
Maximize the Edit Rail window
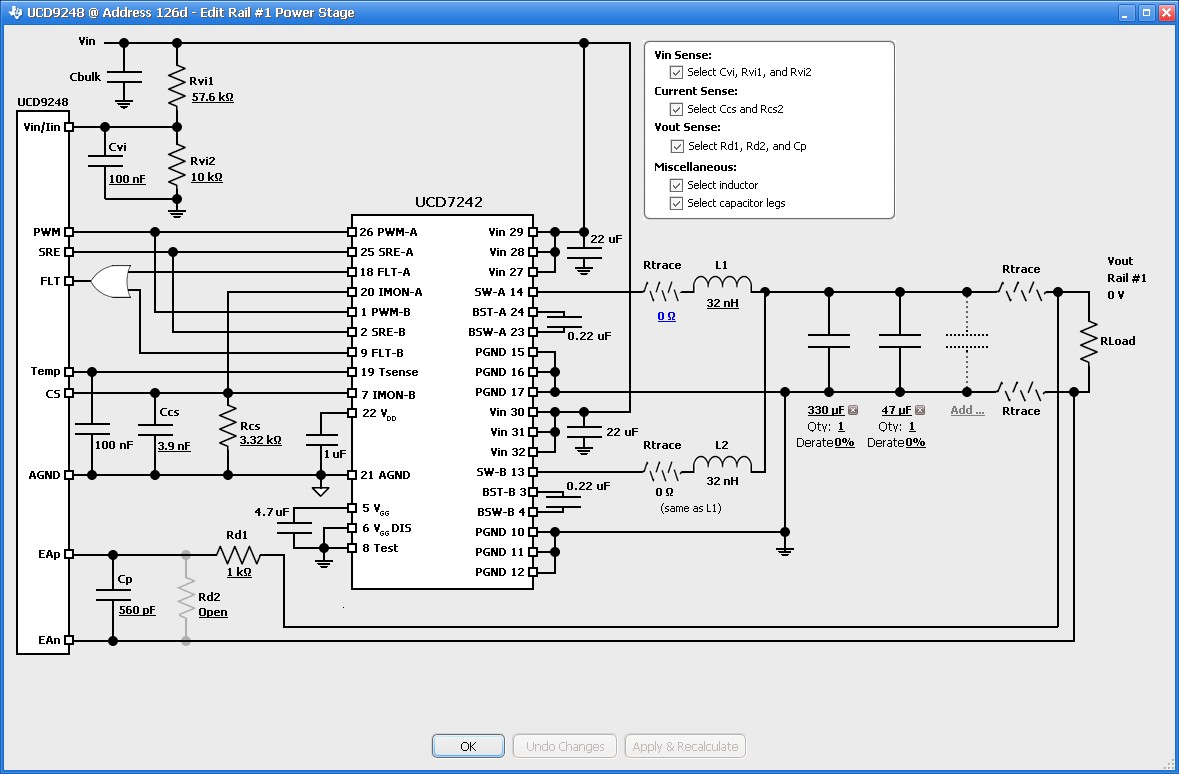1146,12
